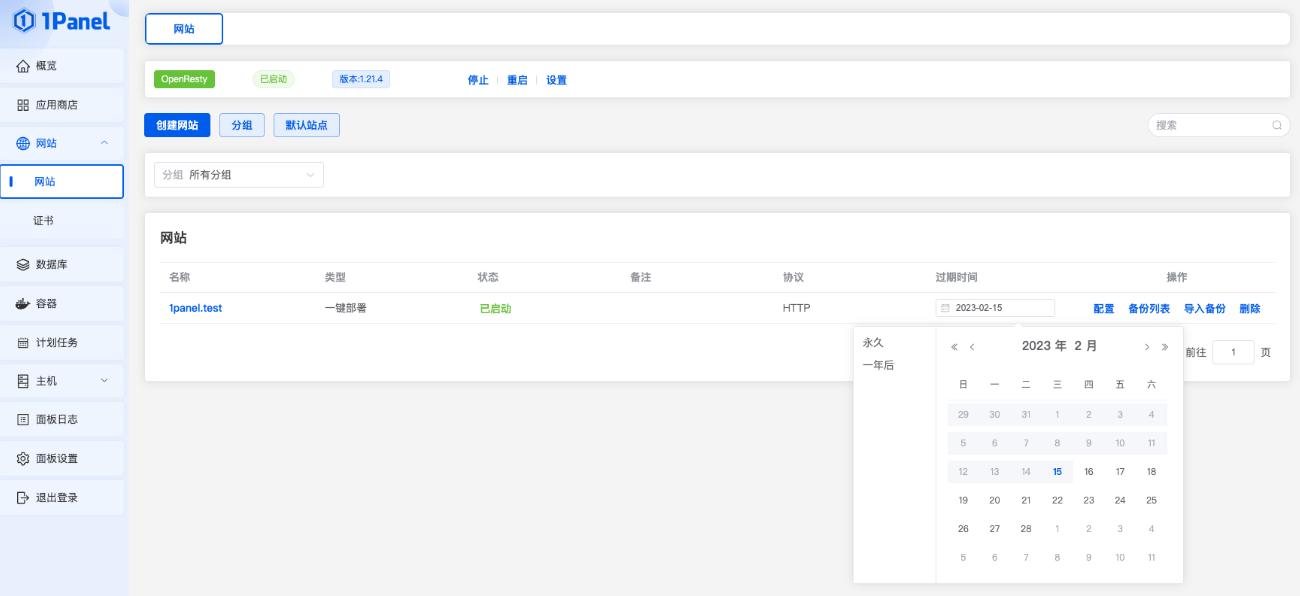Open the 面板日志 panel logs icon
Image resolution: width=1300 pixels, height=596 pixels.
pos(25,418)
